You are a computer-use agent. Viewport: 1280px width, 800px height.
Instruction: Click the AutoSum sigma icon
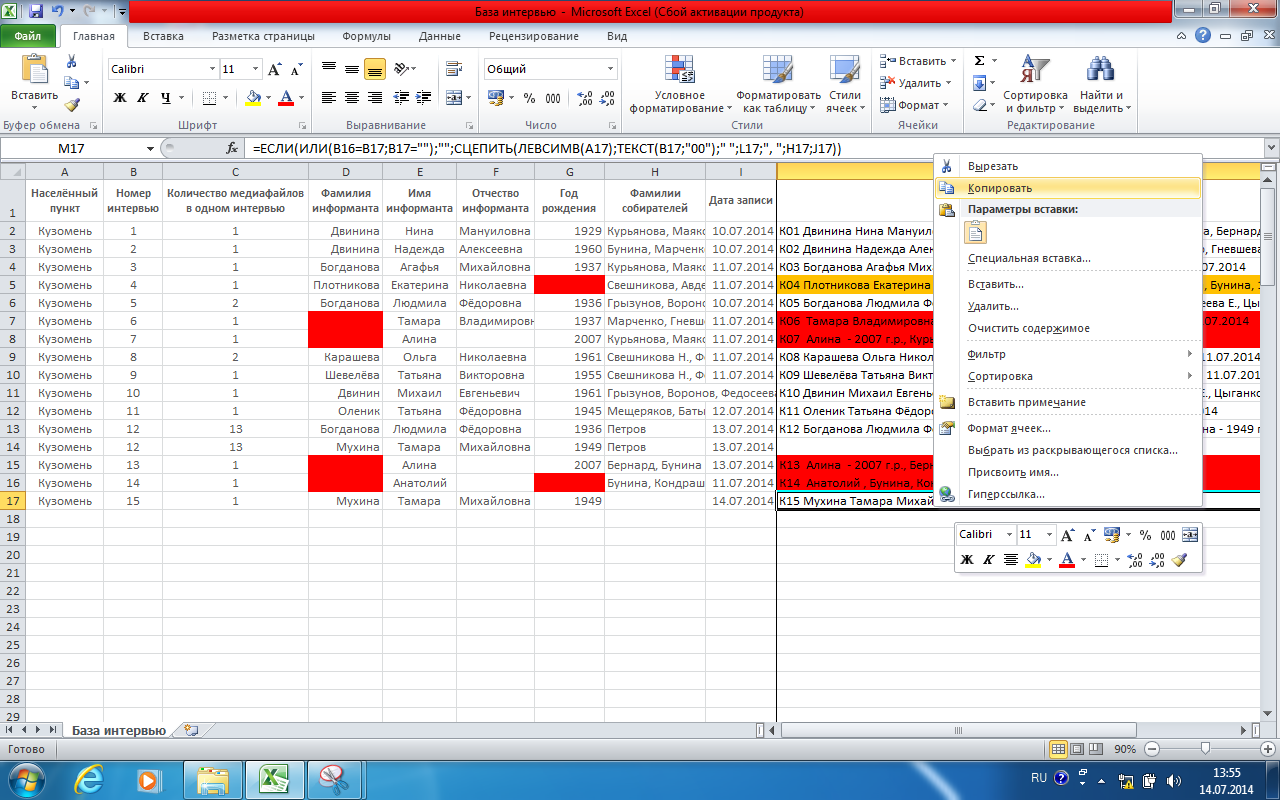(979, 61)
